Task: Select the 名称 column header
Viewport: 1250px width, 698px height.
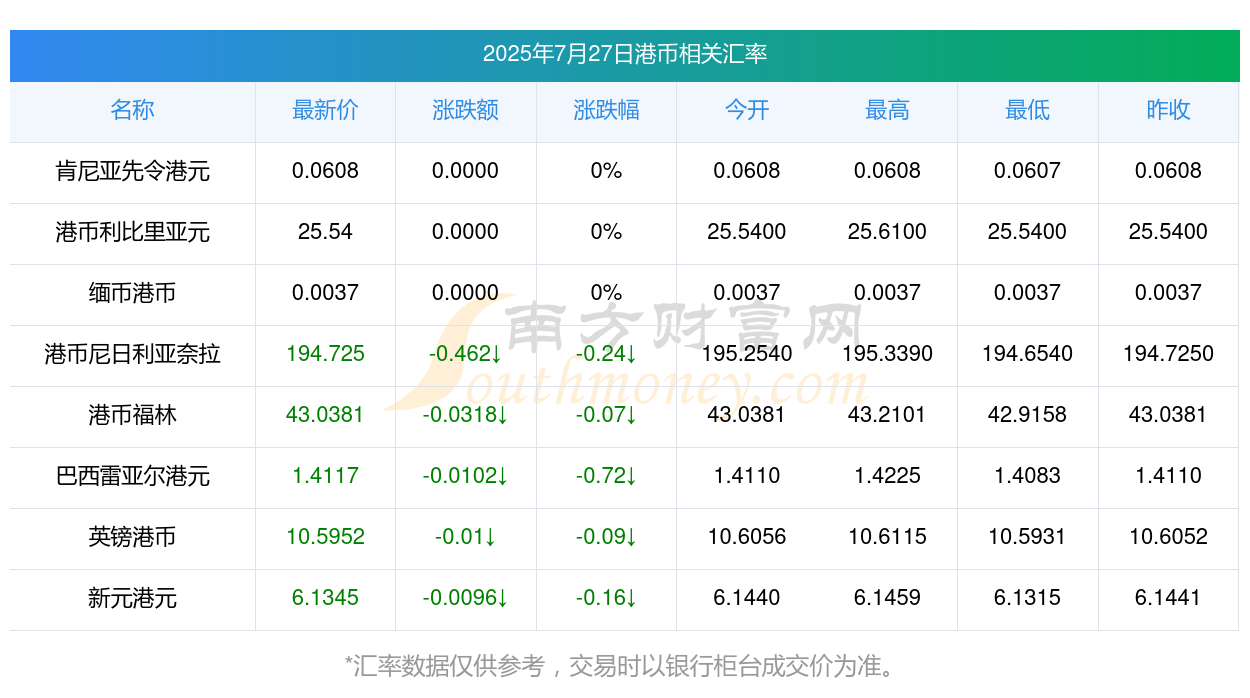Action: [x=132, y=110]
